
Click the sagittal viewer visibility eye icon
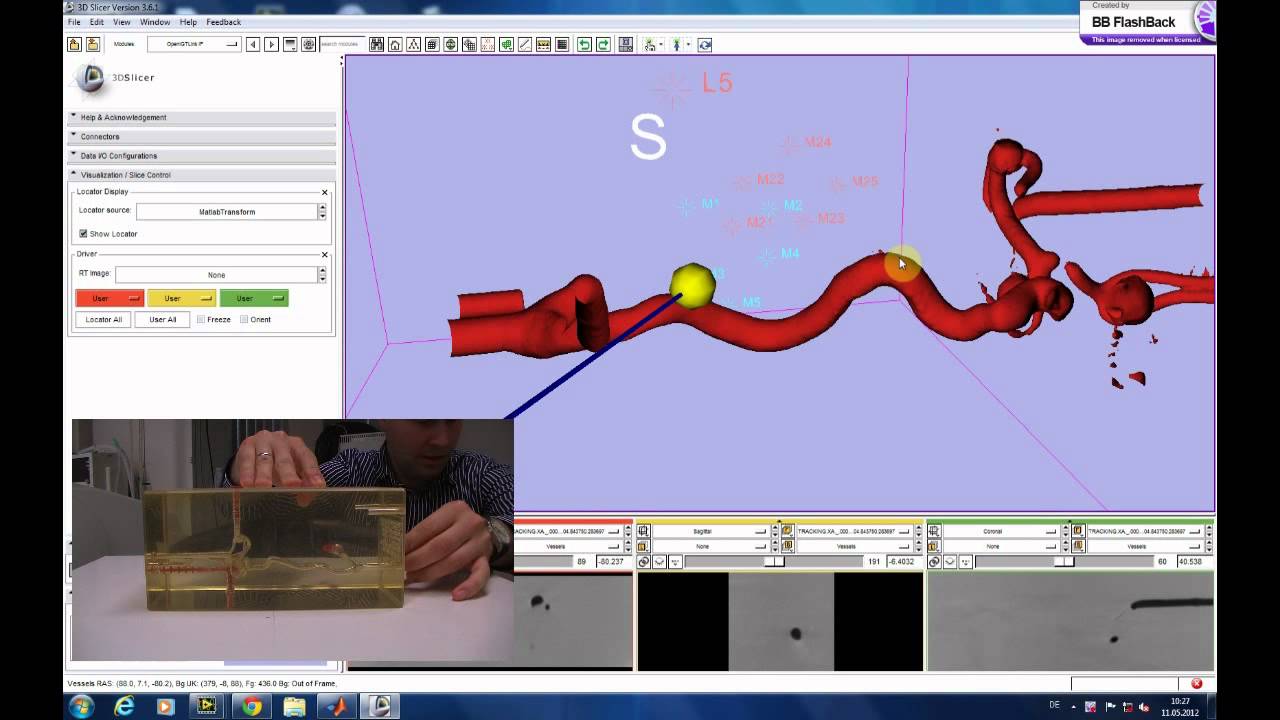659,562
